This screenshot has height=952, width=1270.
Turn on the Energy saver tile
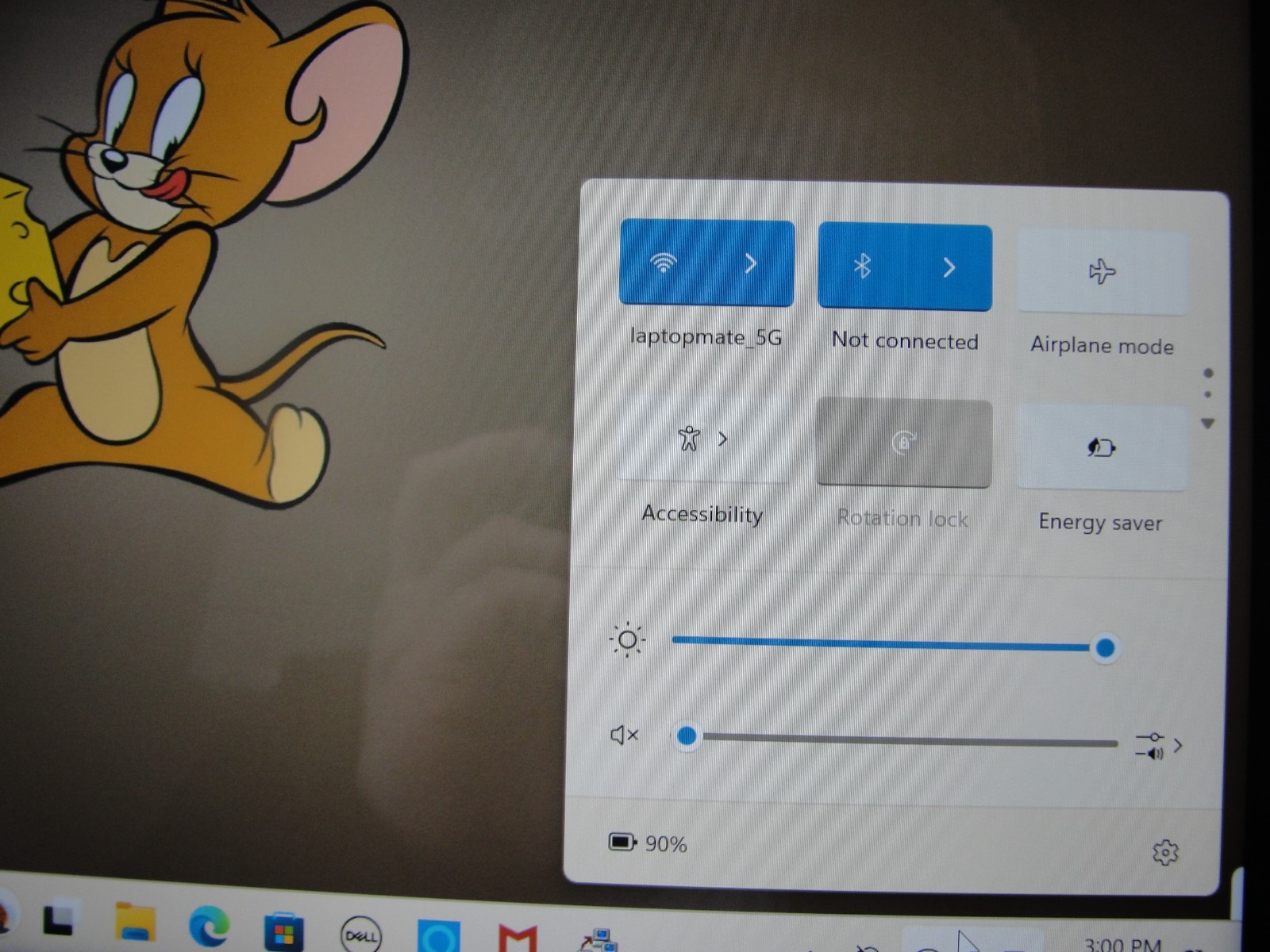(x=1102, y=447)
